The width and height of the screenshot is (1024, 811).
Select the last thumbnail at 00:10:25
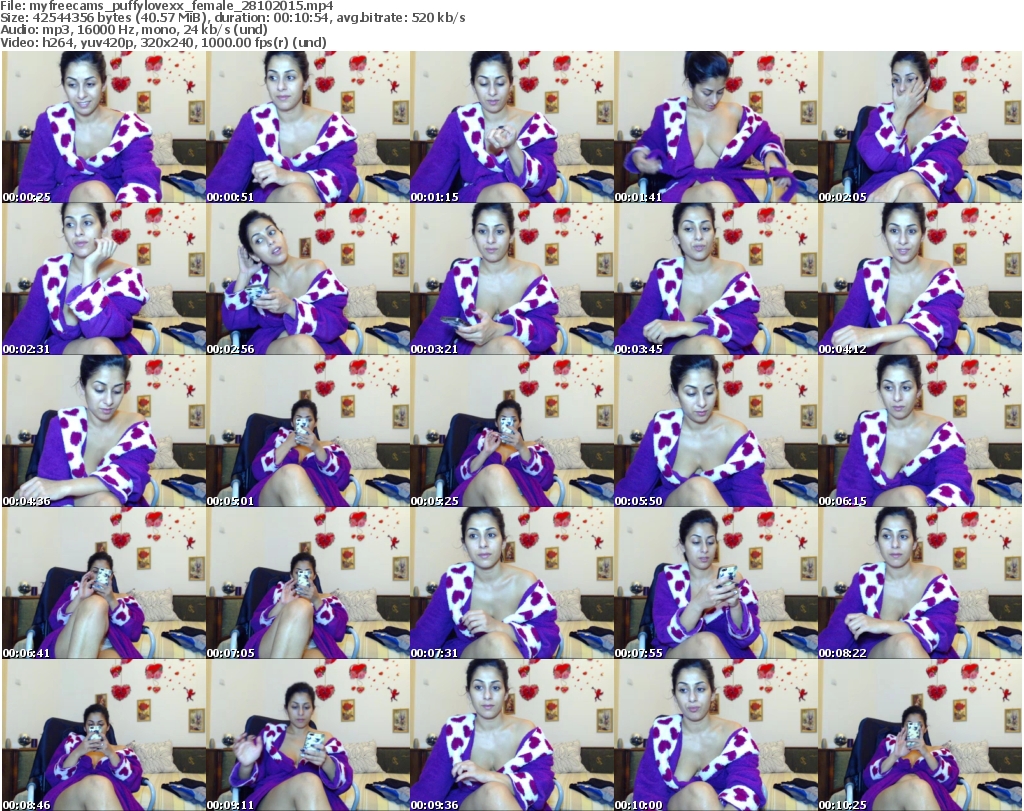pos(920,735)
